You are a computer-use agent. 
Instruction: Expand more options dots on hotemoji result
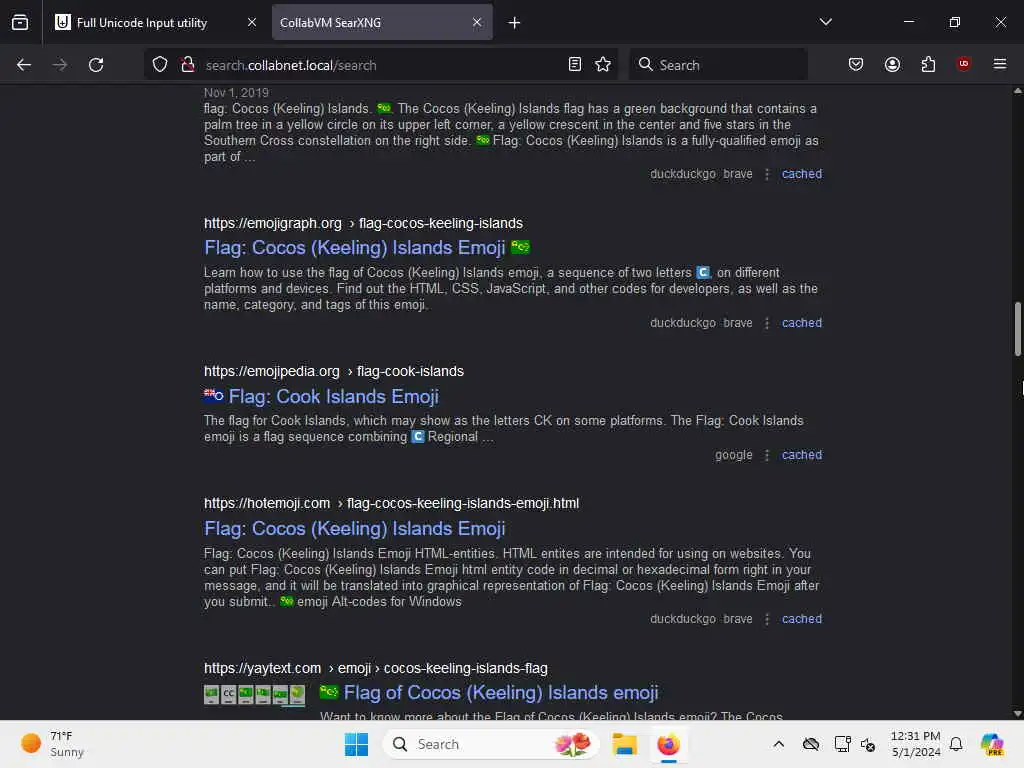[767, 618]
